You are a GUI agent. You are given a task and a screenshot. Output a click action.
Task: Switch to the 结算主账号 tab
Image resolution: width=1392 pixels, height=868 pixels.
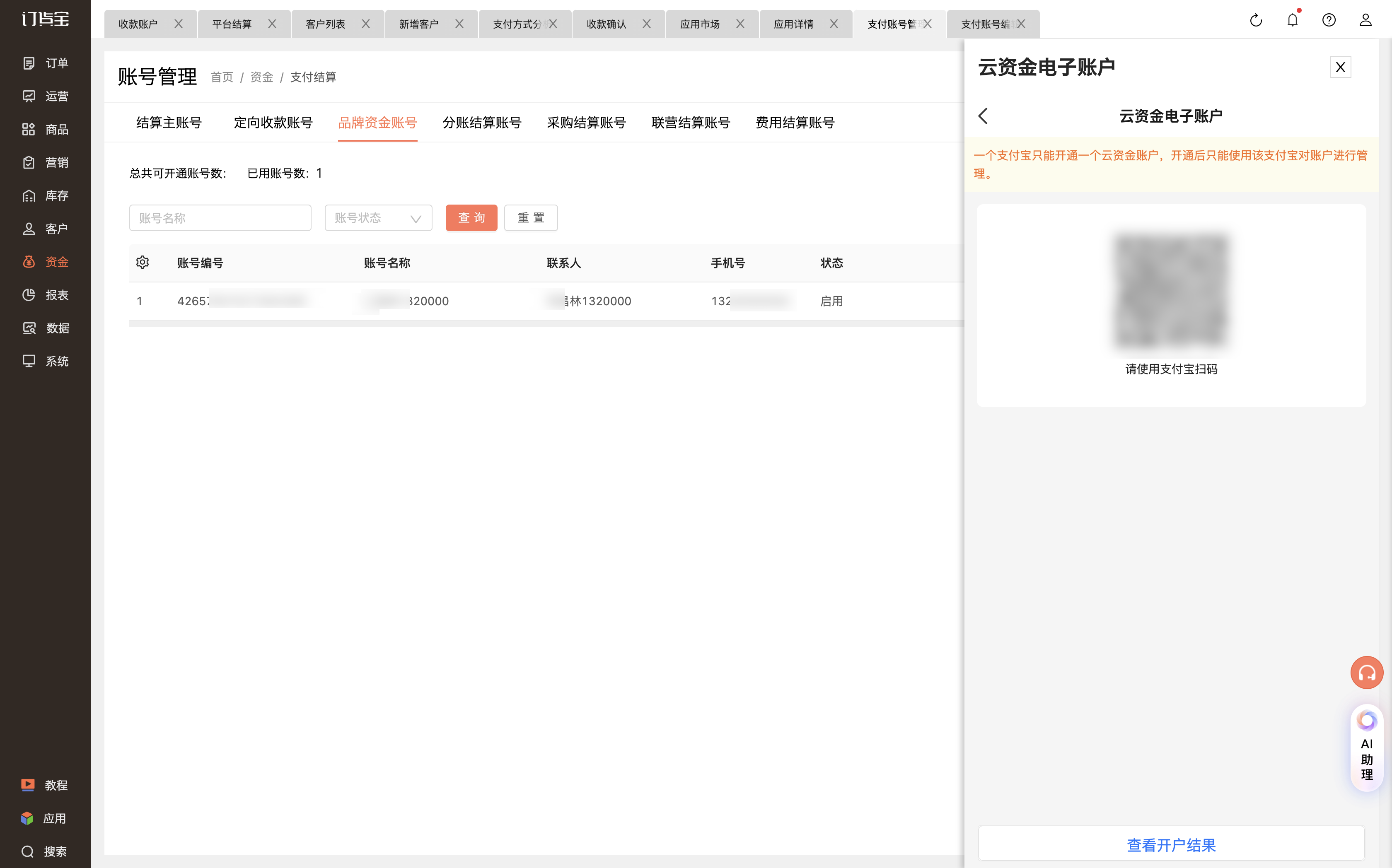pyautogui.click(x=169, y=122)
